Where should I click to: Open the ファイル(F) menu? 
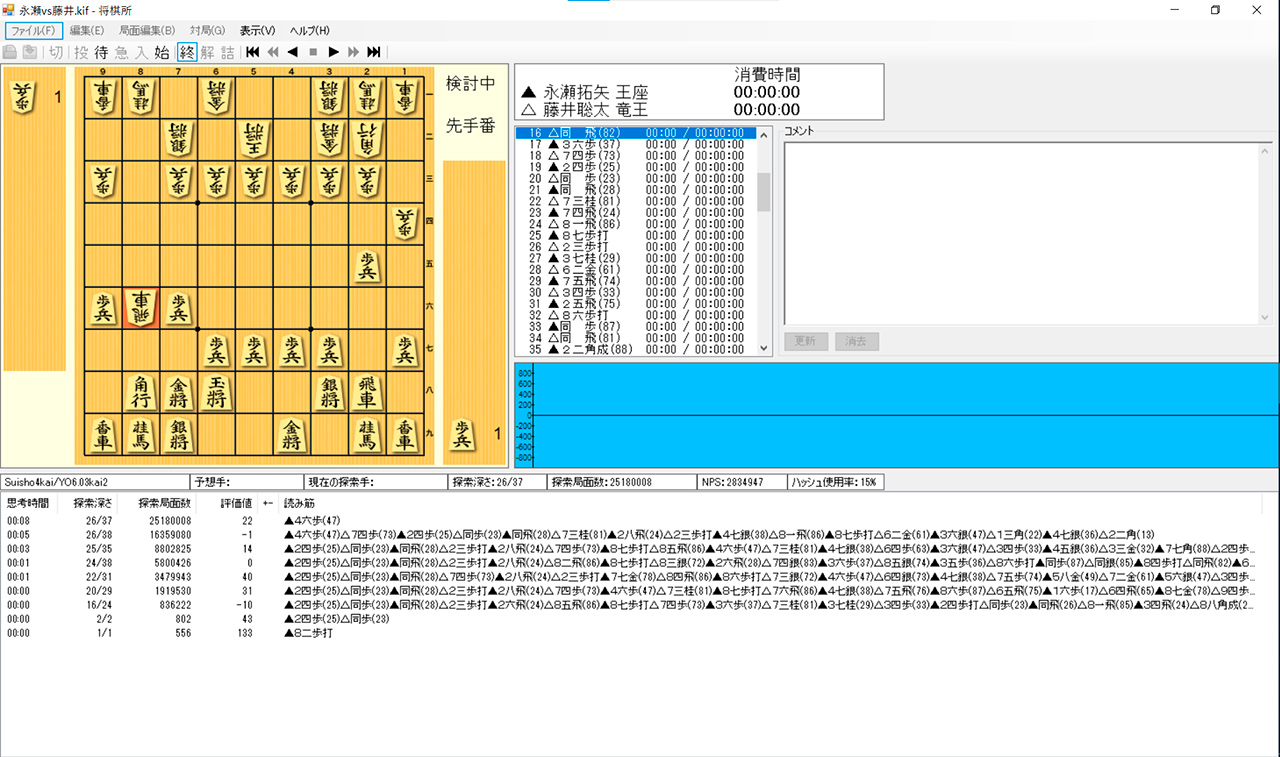(x=33, y=30)
